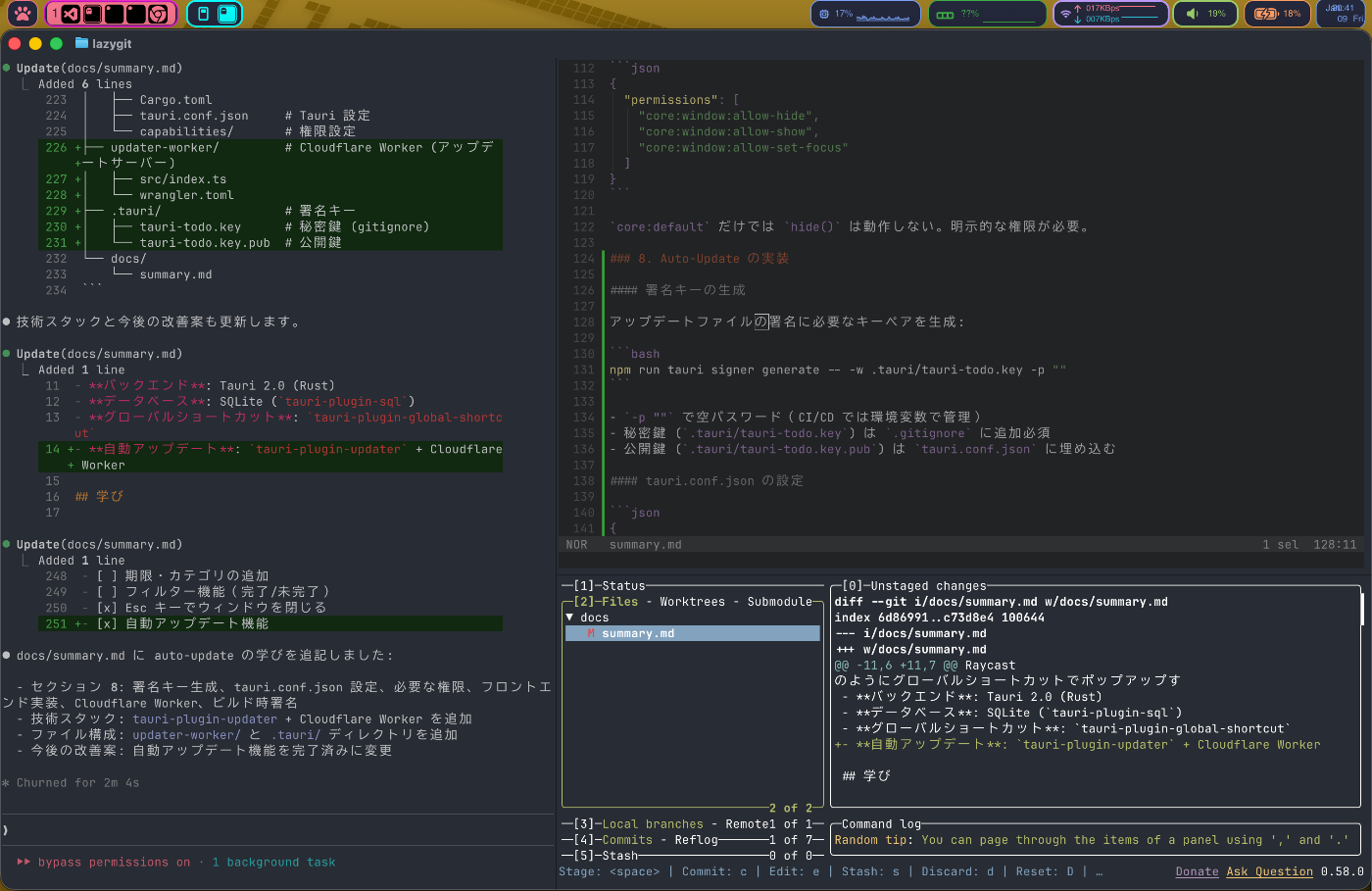The width and height of the screenshot is (1372, 891).
Task: Click the lazygit folder icon in title bar
Action: [81, 43]
